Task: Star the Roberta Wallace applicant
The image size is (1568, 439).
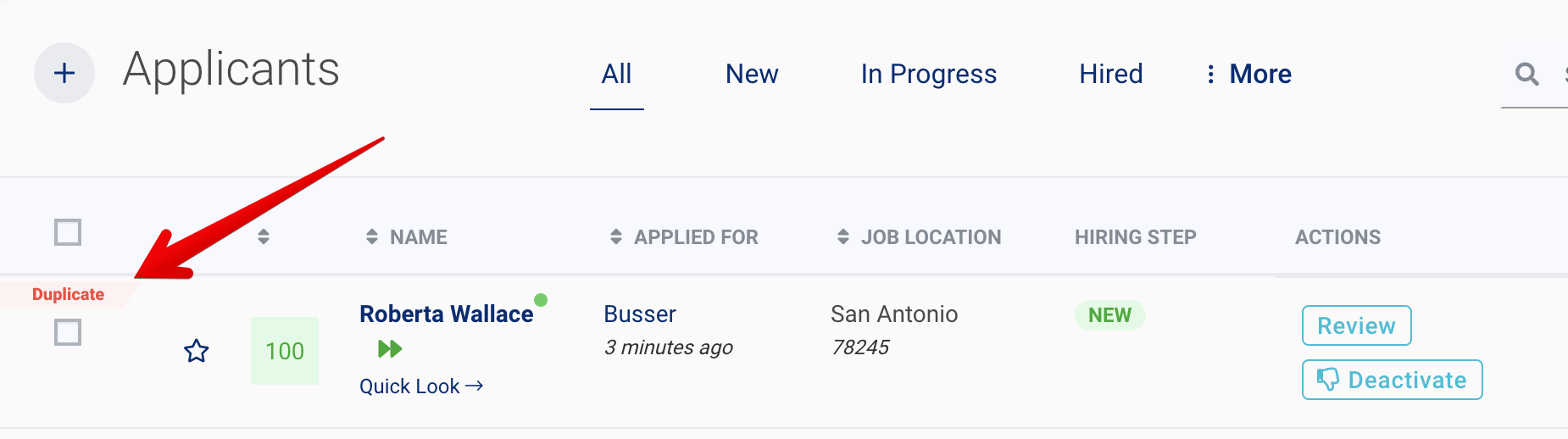Action: (x=197, y=351)
